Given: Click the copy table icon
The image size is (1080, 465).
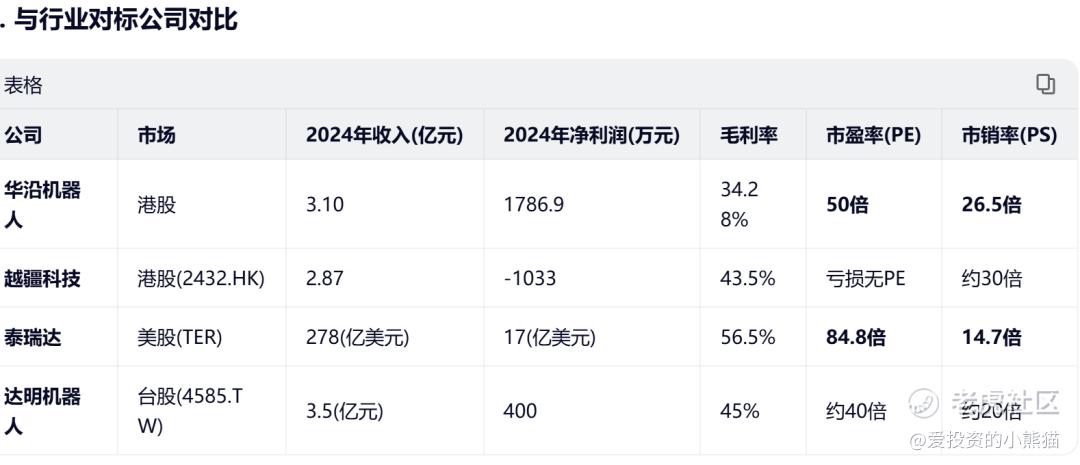Looking at the screenshot, I should [x=1045, y=85].
